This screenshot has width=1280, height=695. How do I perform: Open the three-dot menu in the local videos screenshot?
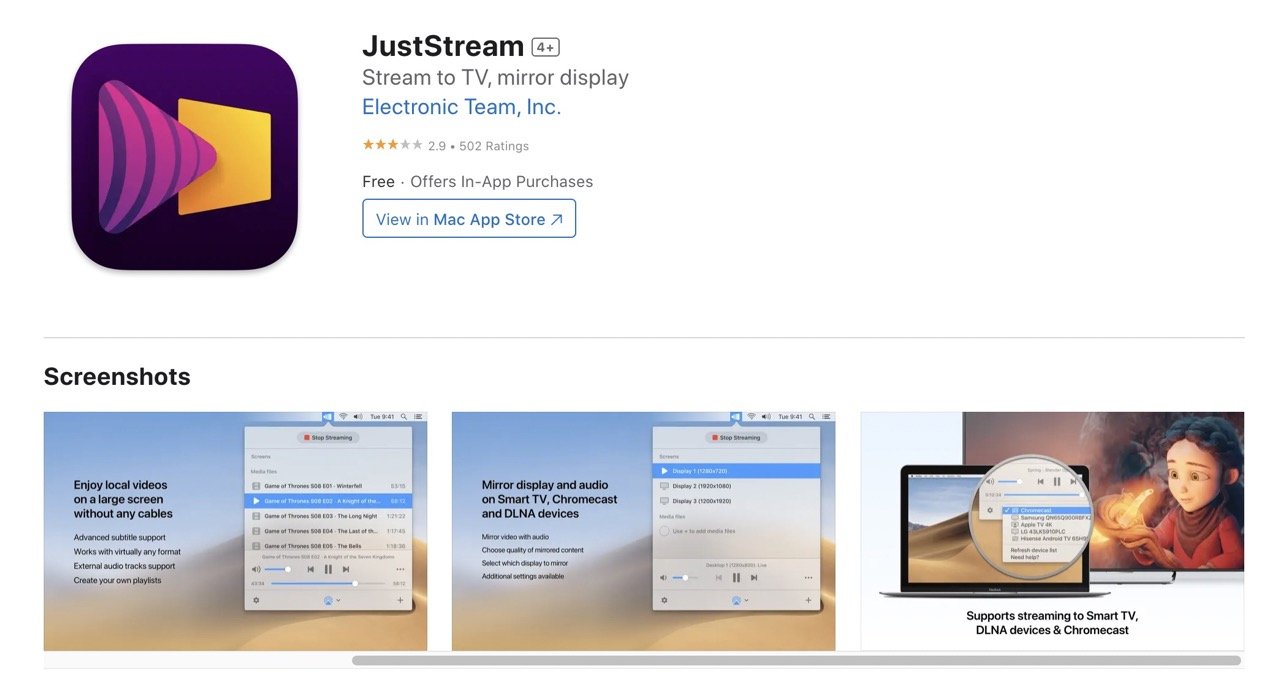coord(400,569)
